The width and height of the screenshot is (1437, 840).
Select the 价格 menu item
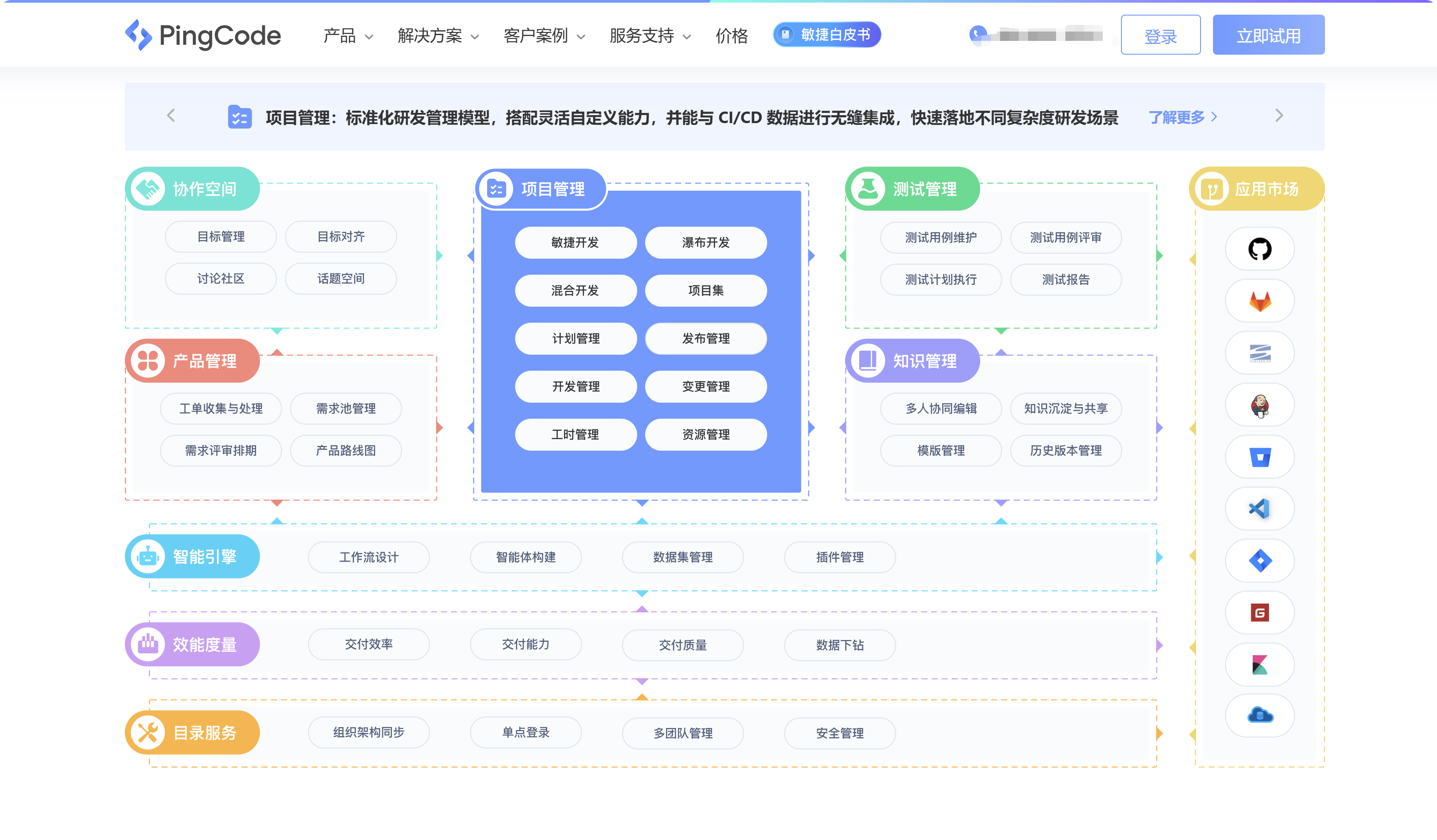[732, 36]
